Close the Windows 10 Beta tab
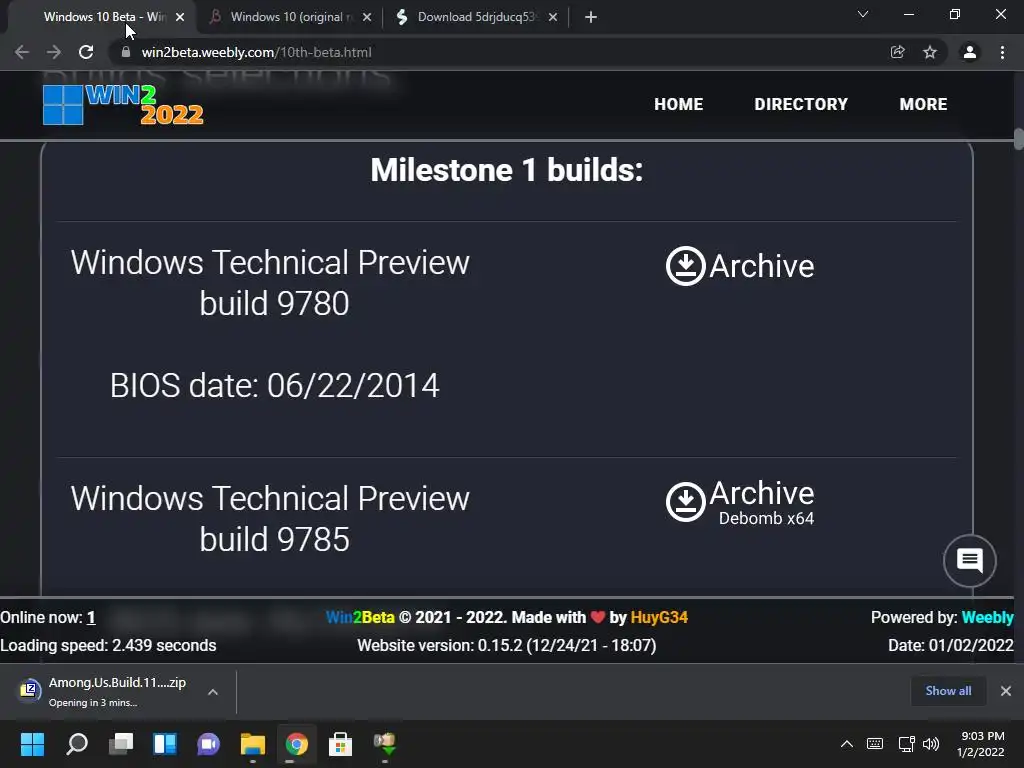The height and width of the screenshot is (768, 1024). click(x=180, y=17)
